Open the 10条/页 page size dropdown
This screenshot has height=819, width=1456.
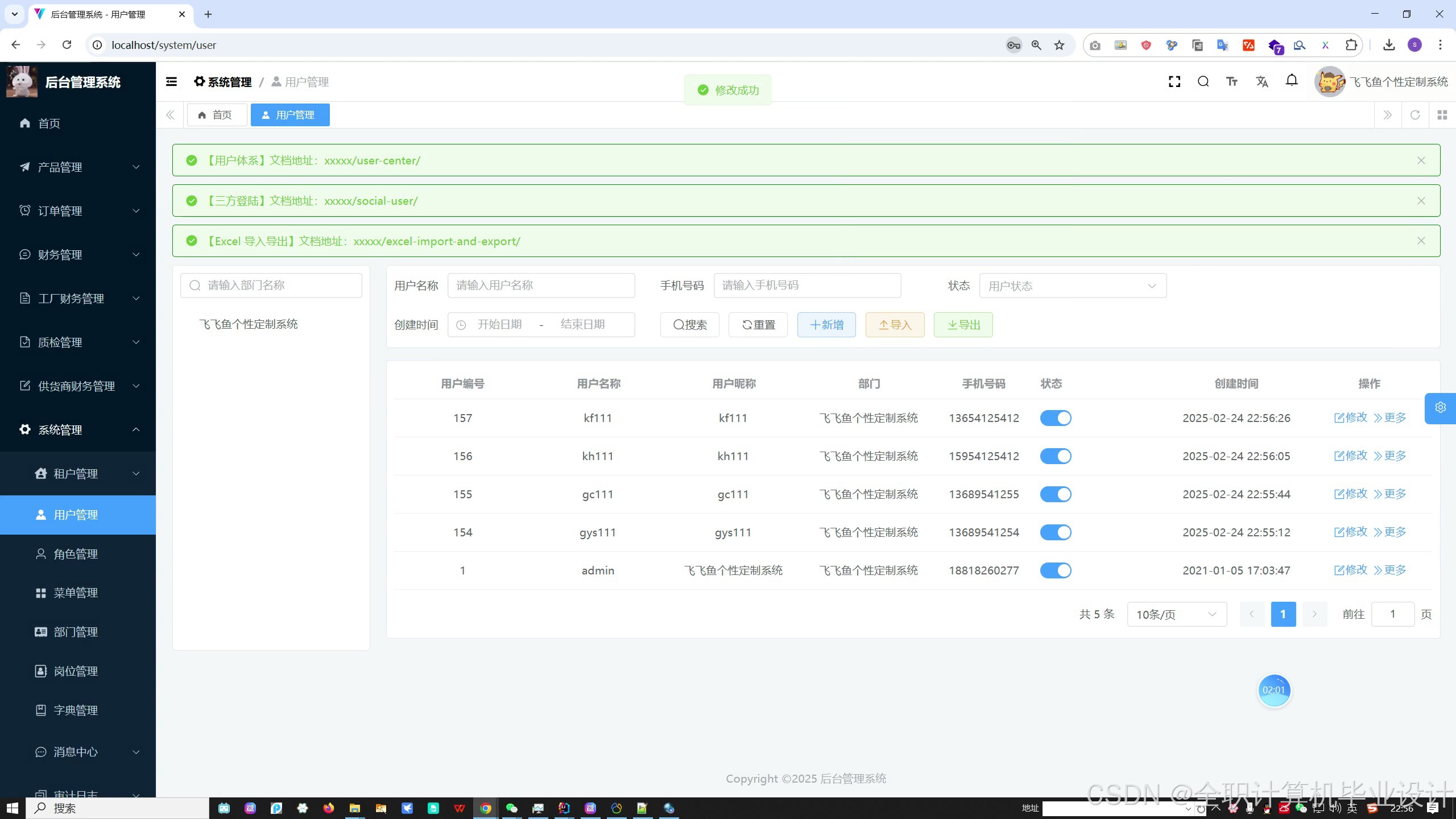1176,614
